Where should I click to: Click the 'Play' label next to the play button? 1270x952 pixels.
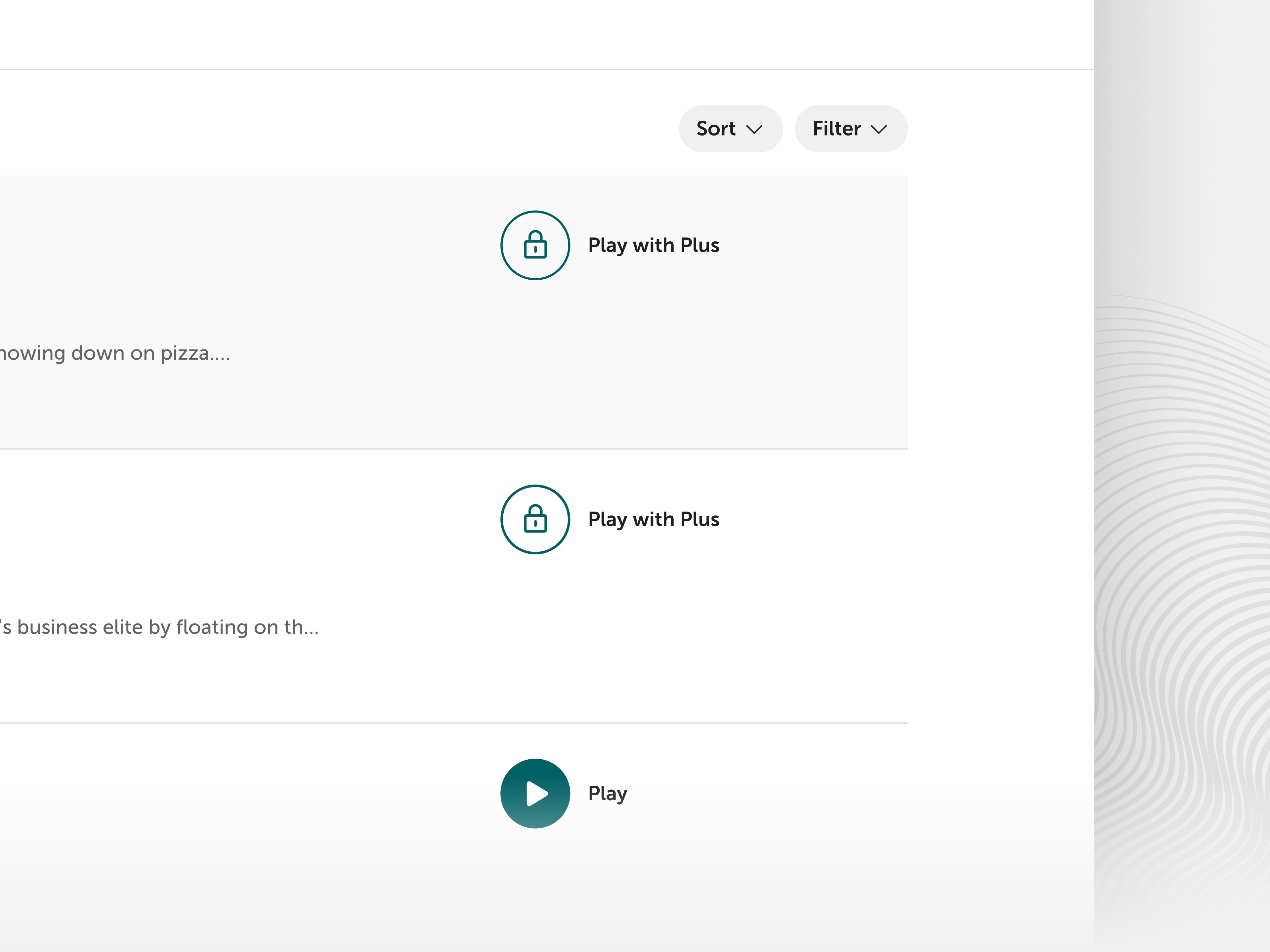[x=608, y=794]
